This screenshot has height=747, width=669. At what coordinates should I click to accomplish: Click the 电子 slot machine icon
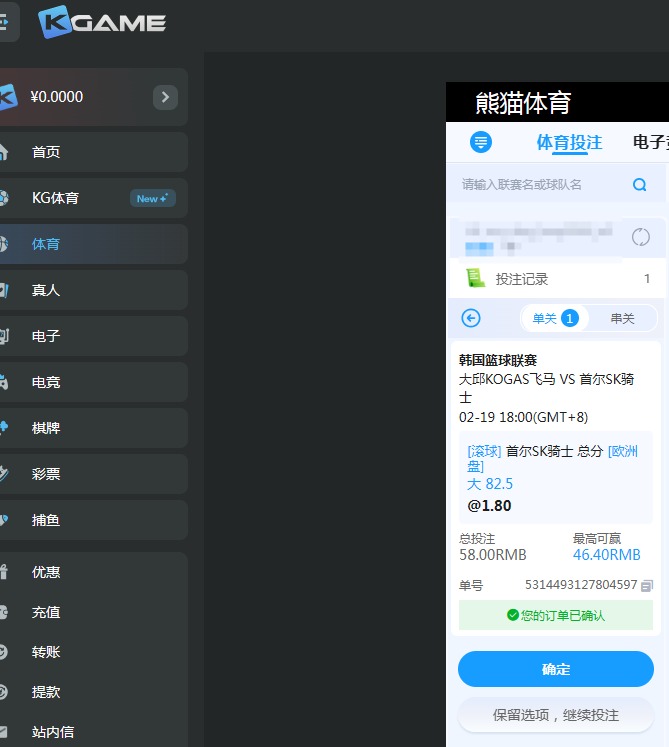coord(3,336)
